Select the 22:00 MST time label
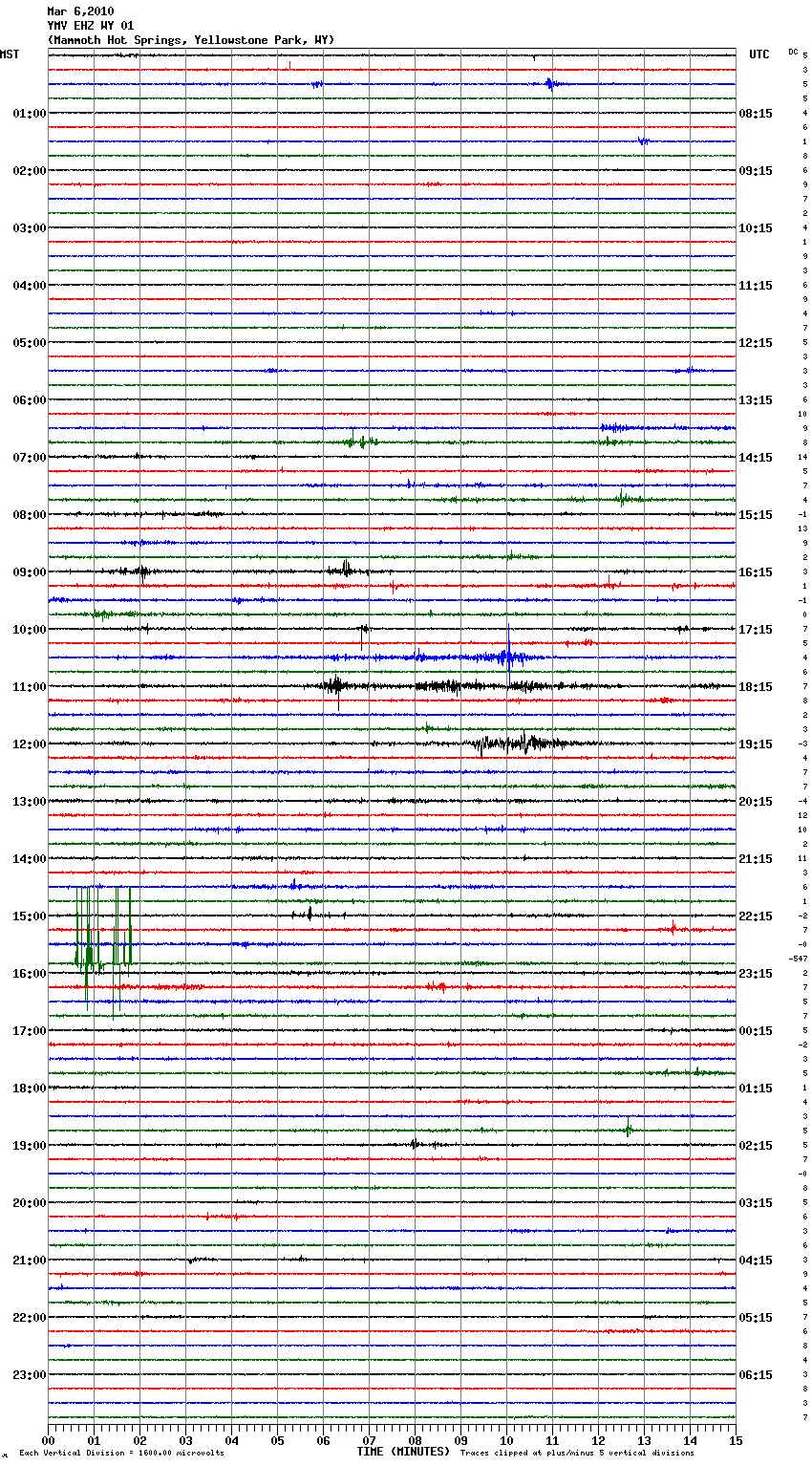The width and height of the screenshot is (812, 1466). pyautogui.click(x=30, y=1318)
